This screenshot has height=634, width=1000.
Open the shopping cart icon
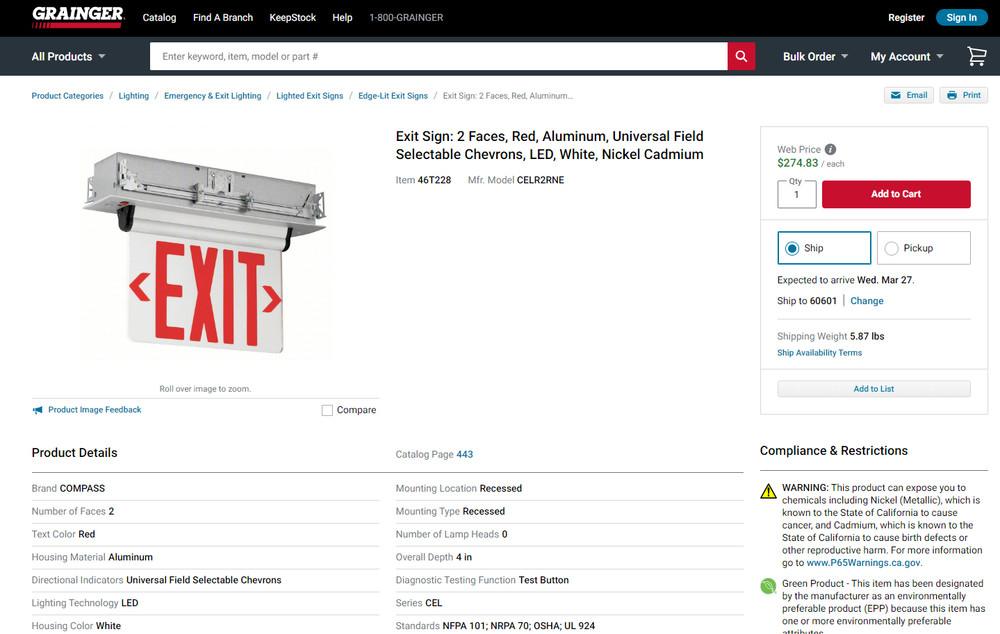[976, 56]
